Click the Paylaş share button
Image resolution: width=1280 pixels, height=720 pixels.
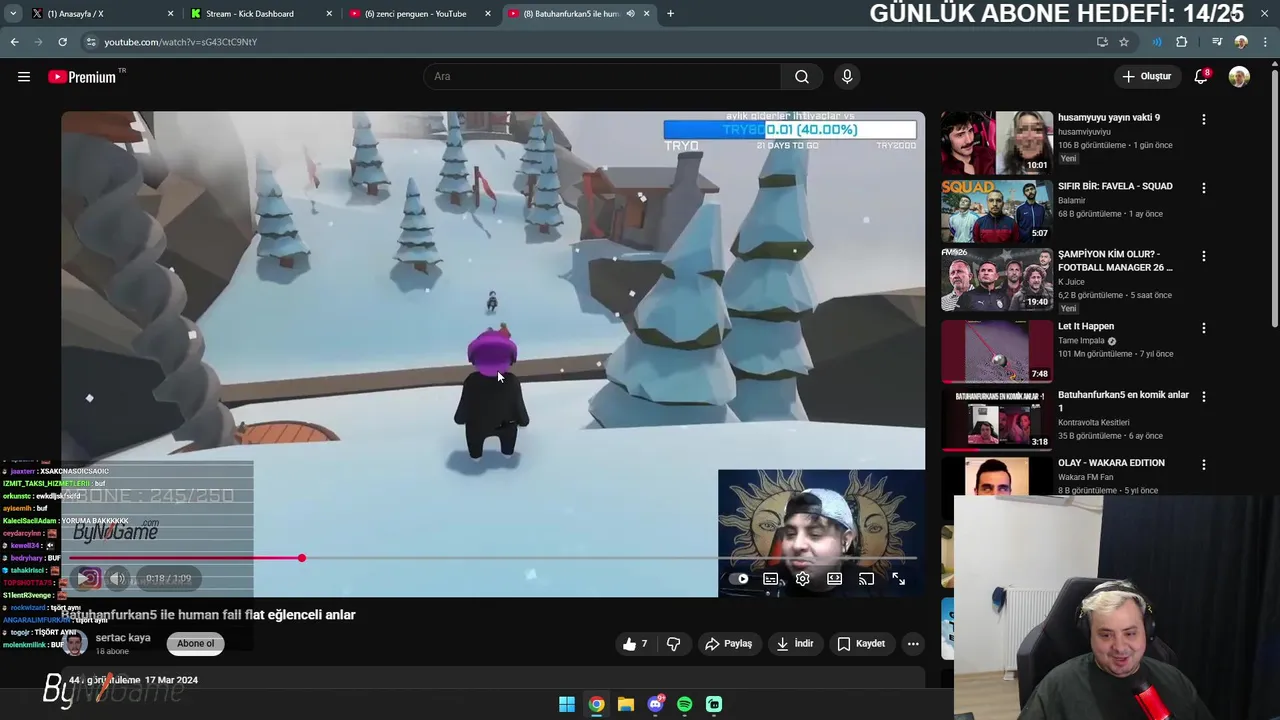728,644
